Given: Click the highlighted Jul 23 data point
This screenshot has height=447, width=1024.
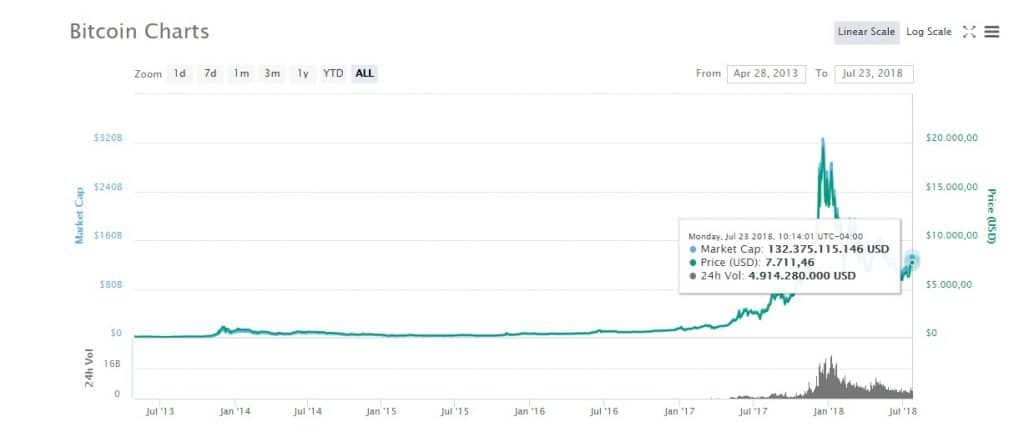Looking at the screenshot, I should [912, 260].
